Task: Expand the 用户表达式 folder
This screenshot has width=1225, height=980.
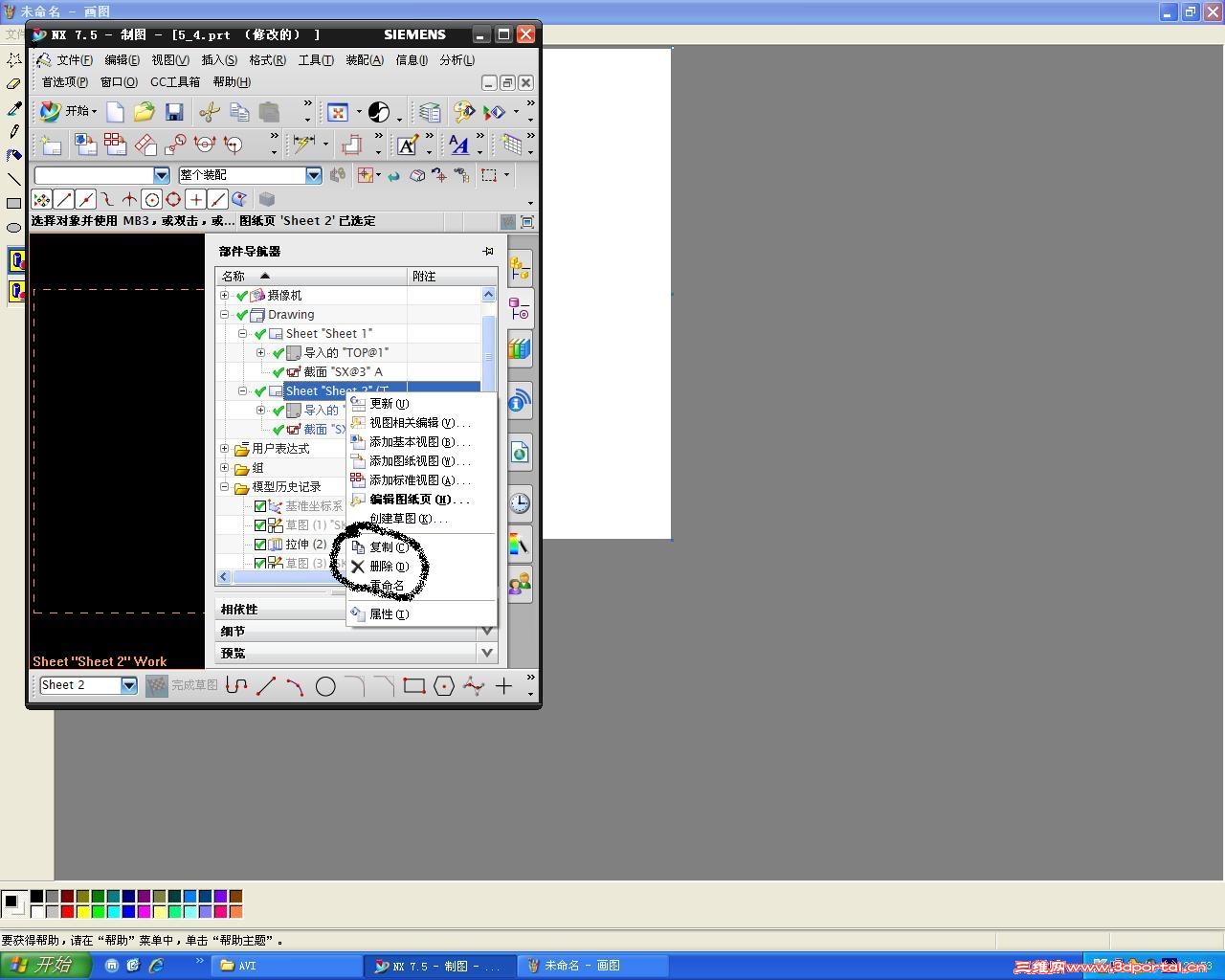Action: click(225, 448)
